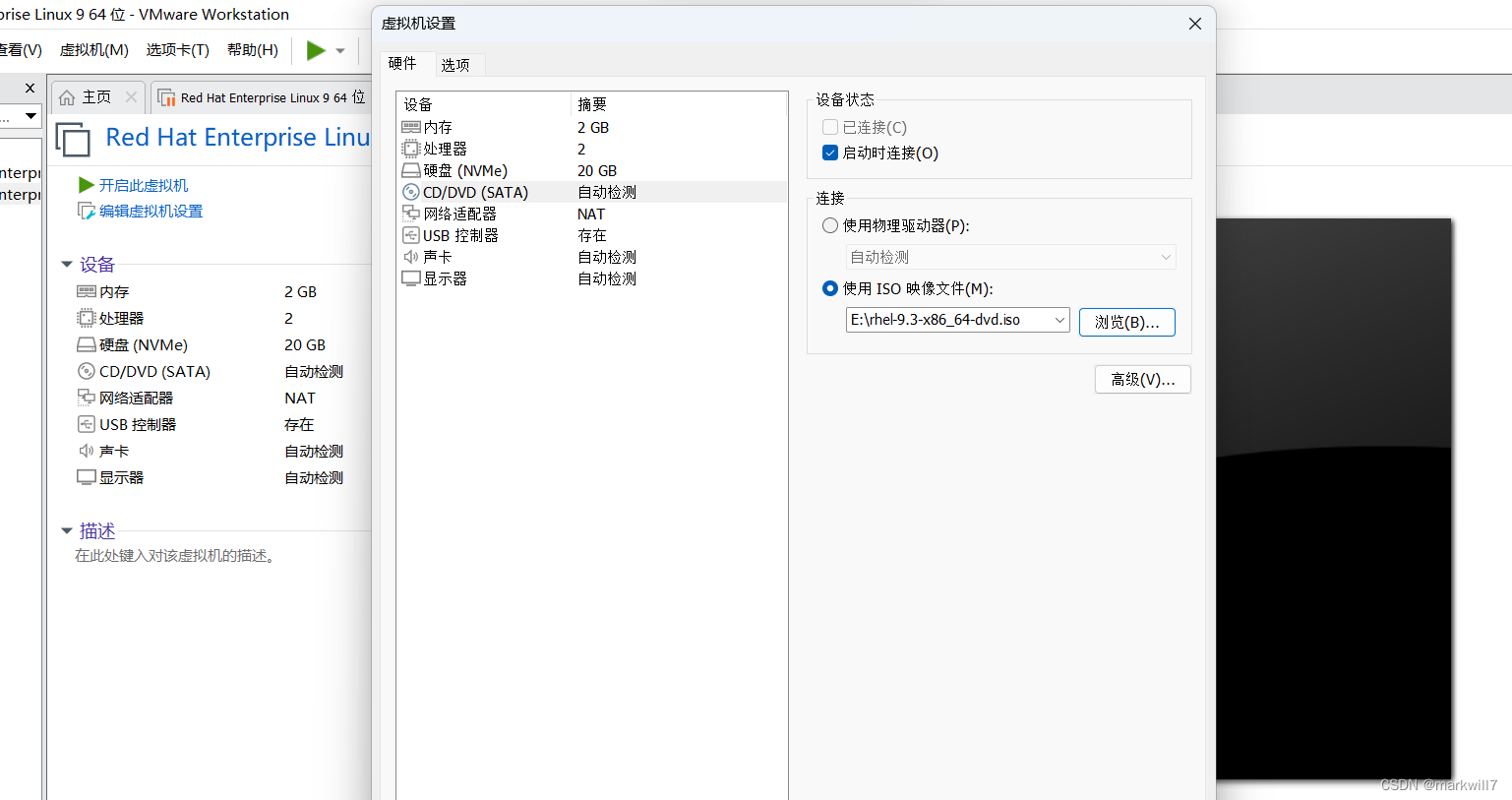Open dropdown arrow beside power-on button
This screenshot has height=800, width=1512.
pos(340,50)
